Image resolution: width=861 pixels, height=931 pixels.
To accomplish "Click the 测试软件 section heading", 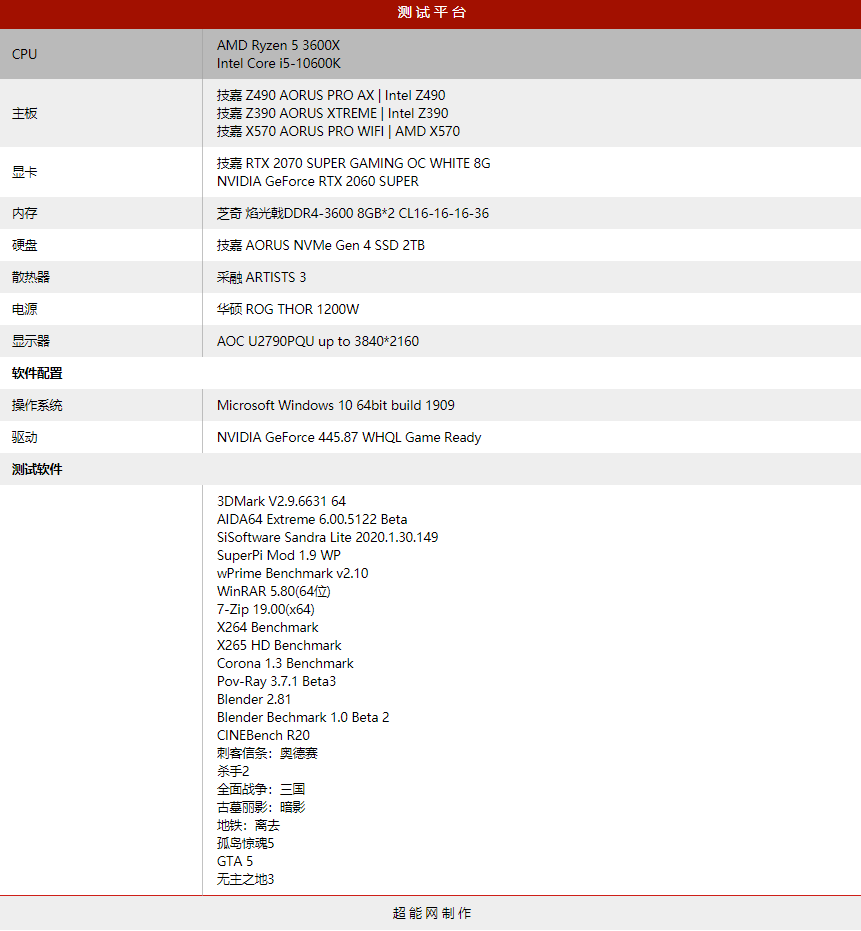I will (37, 469).
